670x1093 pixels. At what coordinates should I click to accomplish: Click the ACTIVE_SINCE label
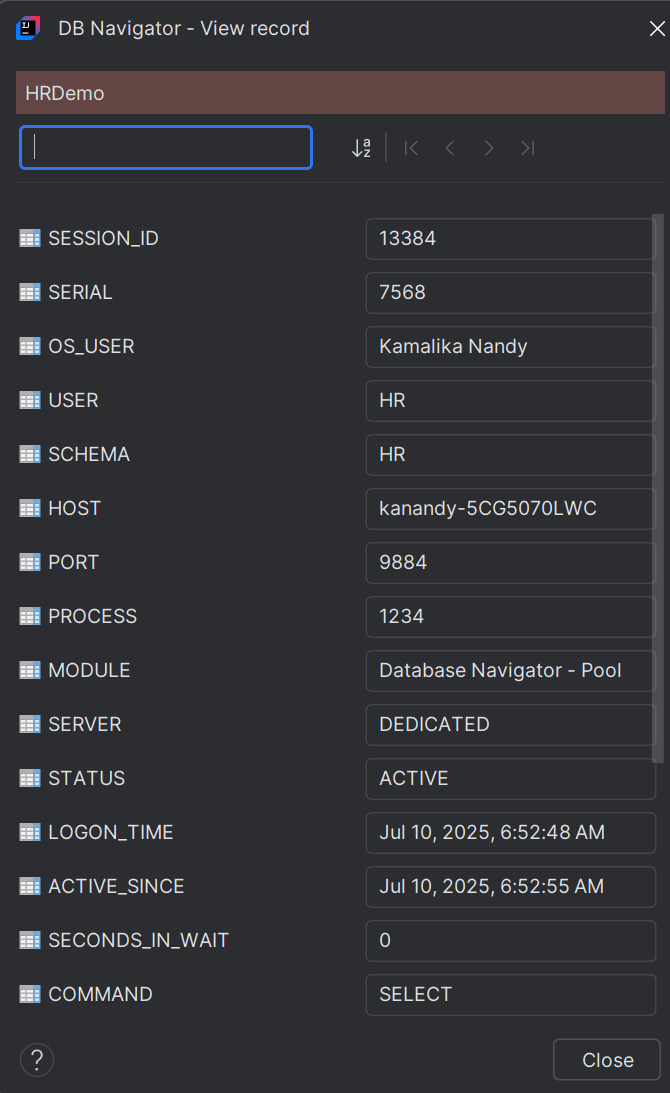pos(116,886)
